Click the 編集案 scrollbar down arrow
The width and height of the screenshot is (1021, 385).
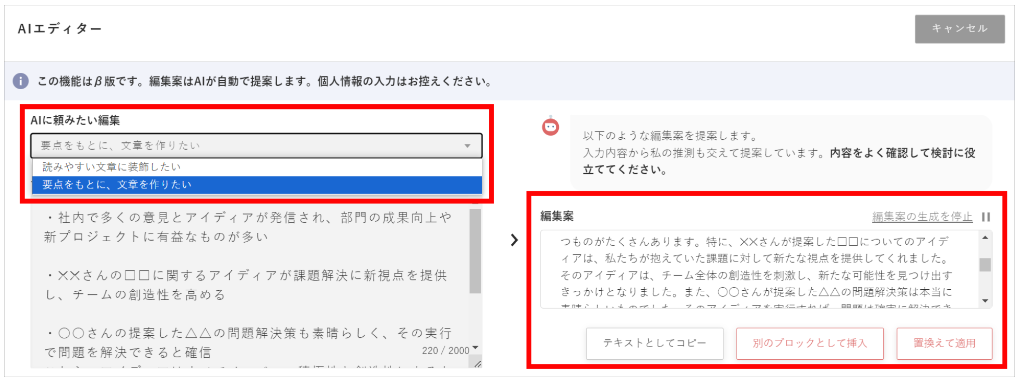pyautogui.click(x=985, y=301)
